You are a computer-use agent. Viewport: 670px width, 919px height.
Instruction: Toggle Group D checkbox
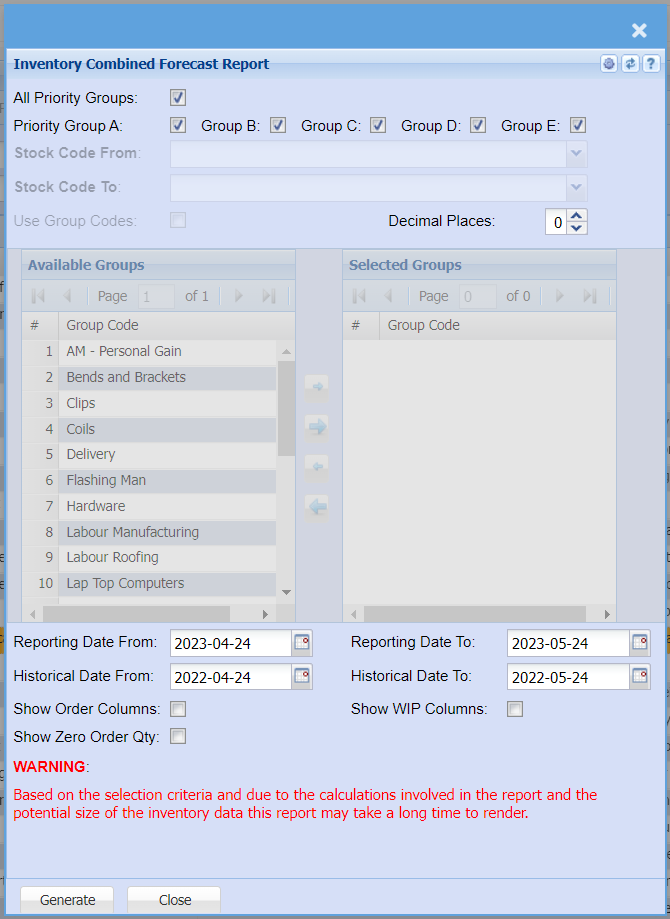pyautogui.click(x=478, y=125)
